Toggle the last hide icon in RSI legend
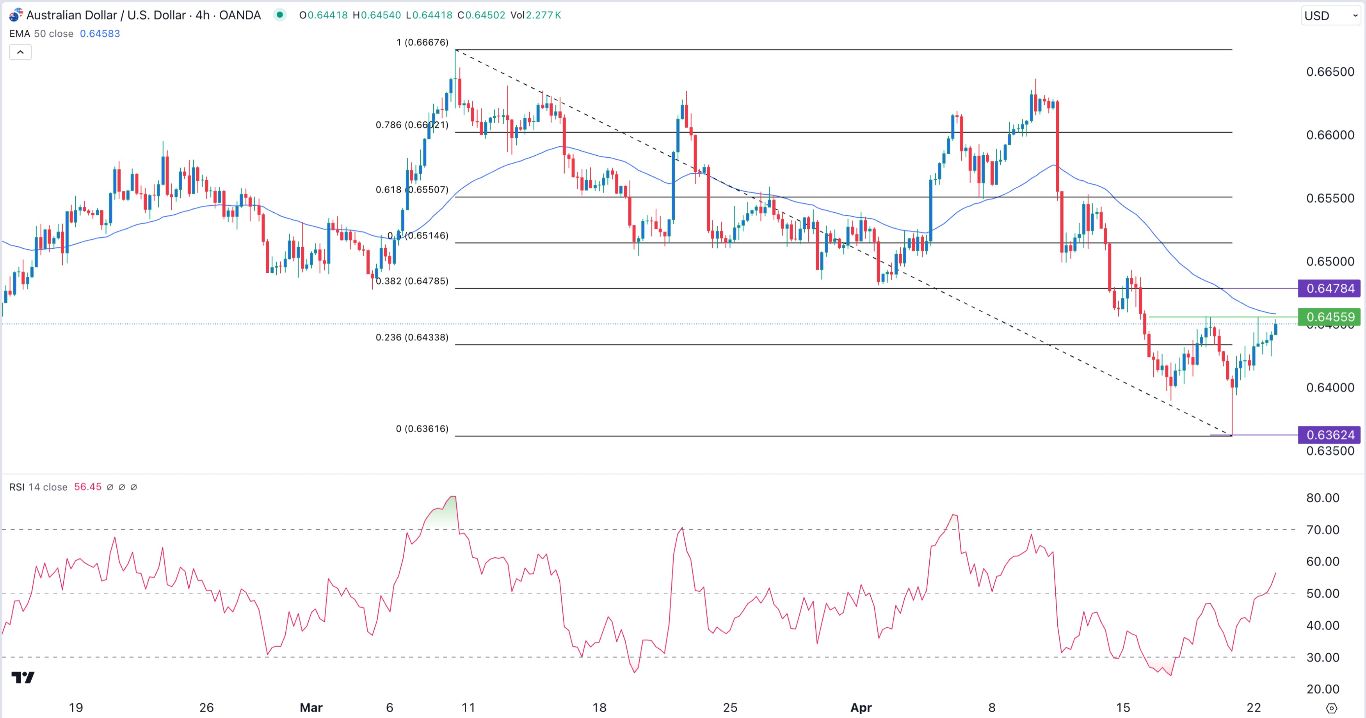This screenshot has width=1366, height=718. pos(133,487)
